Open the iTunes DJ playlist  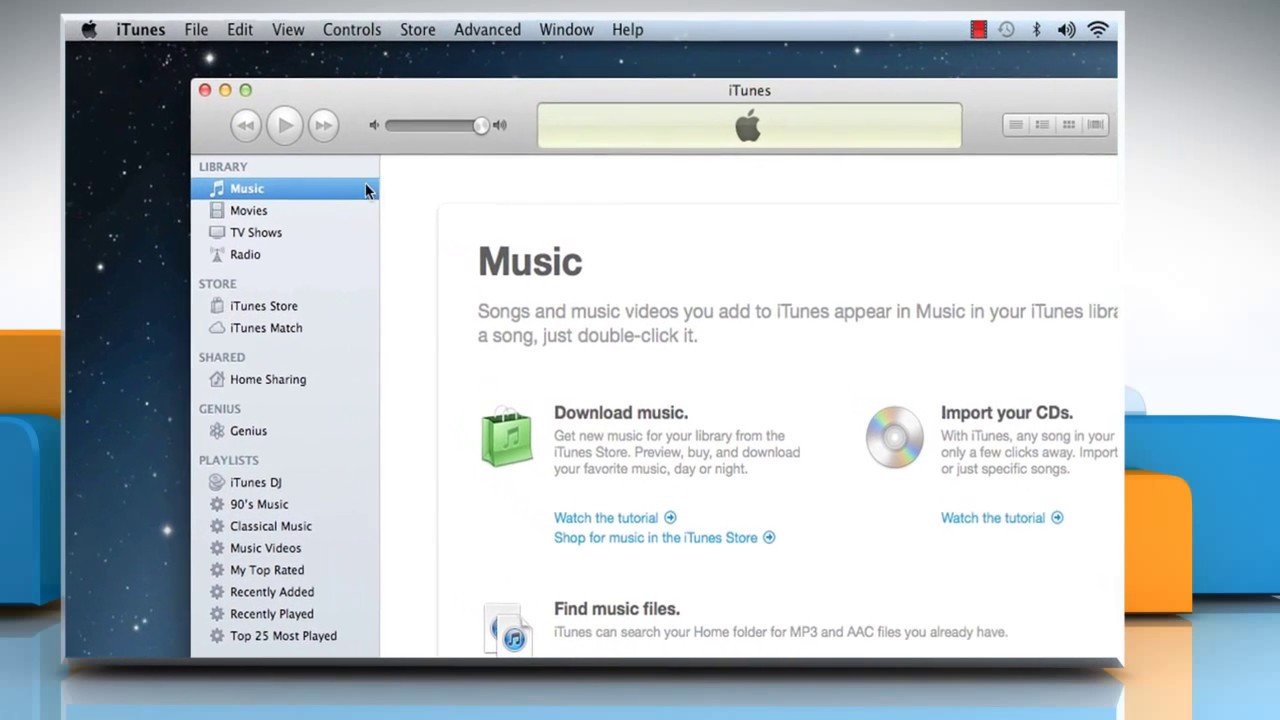point(285,482)
